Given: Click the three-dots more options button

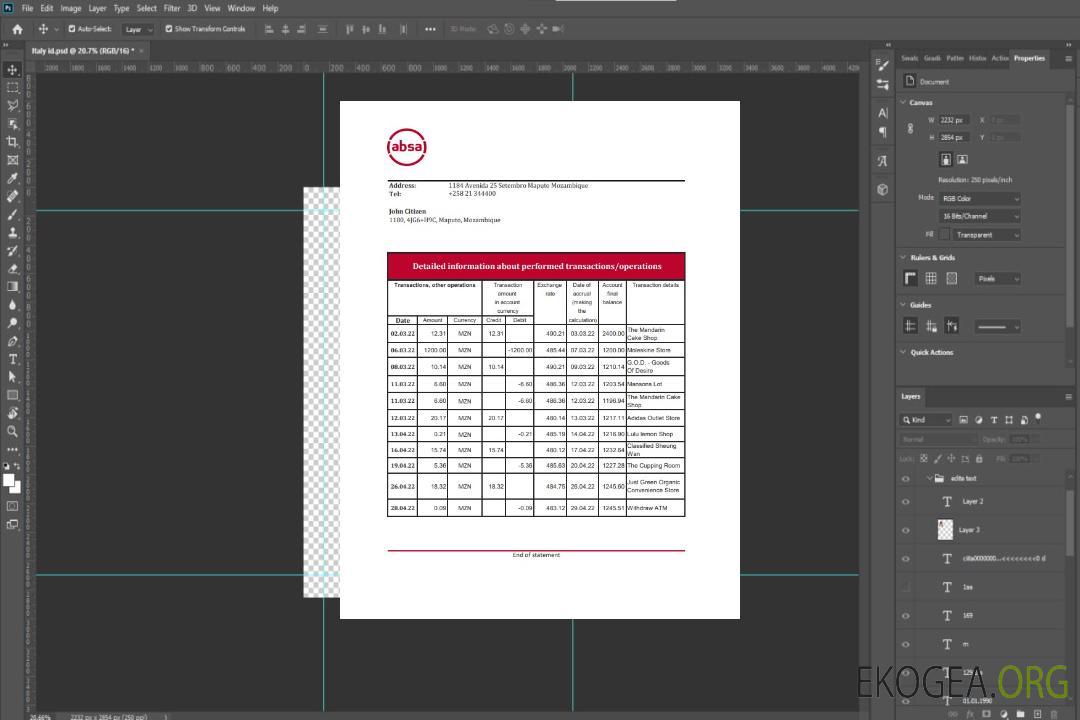Looking at the screenshot, I should click(x=430, y=29).
